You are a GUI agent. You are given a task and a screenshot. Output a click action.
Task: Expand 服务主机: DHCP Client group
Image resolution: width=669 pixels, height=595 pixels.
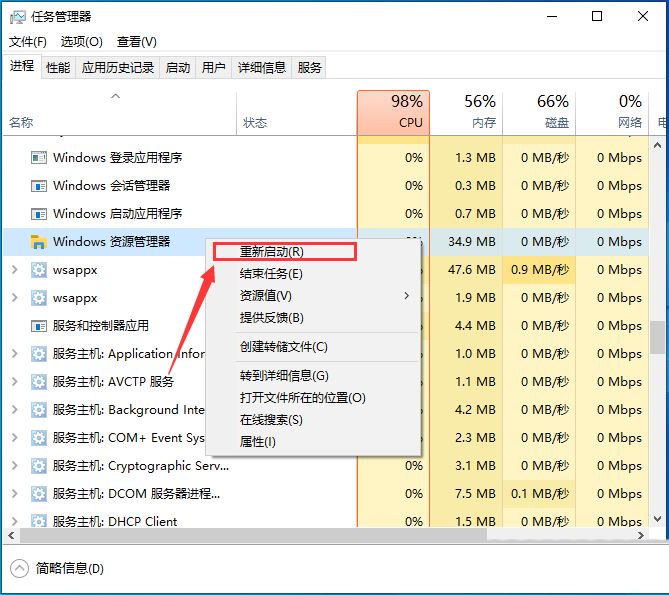(x=15, y=521)
